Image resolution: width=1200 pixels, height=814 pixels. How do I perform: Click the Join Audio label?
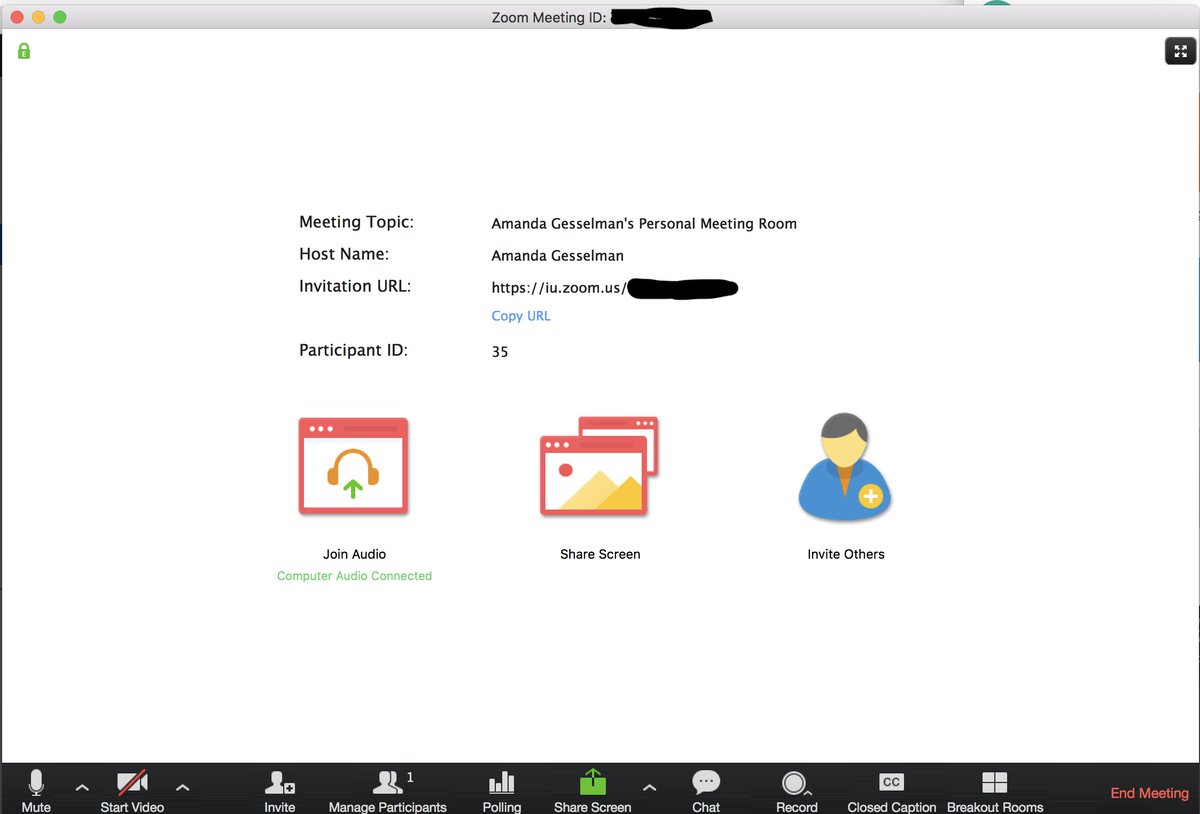pyautogui.click(x=354, y=554)
